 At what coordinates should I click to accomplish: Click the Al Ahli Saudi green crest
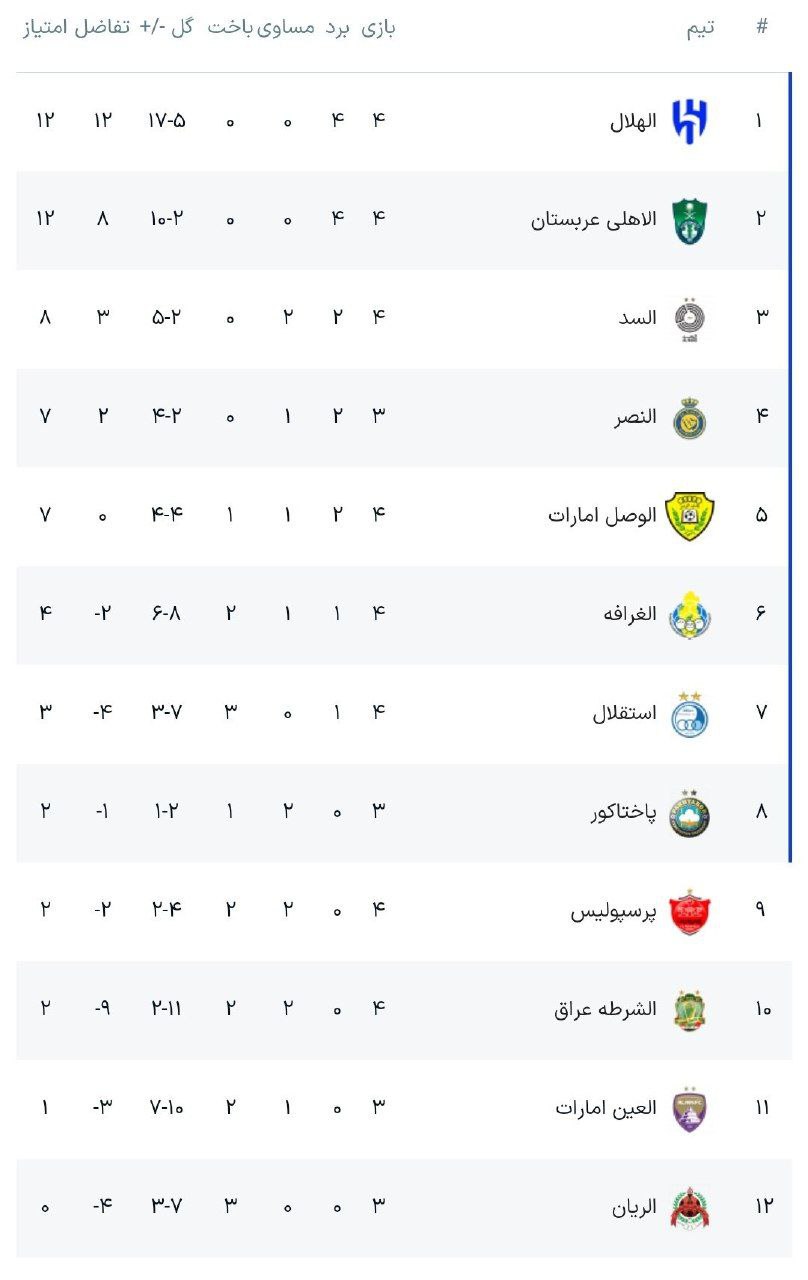689,220
